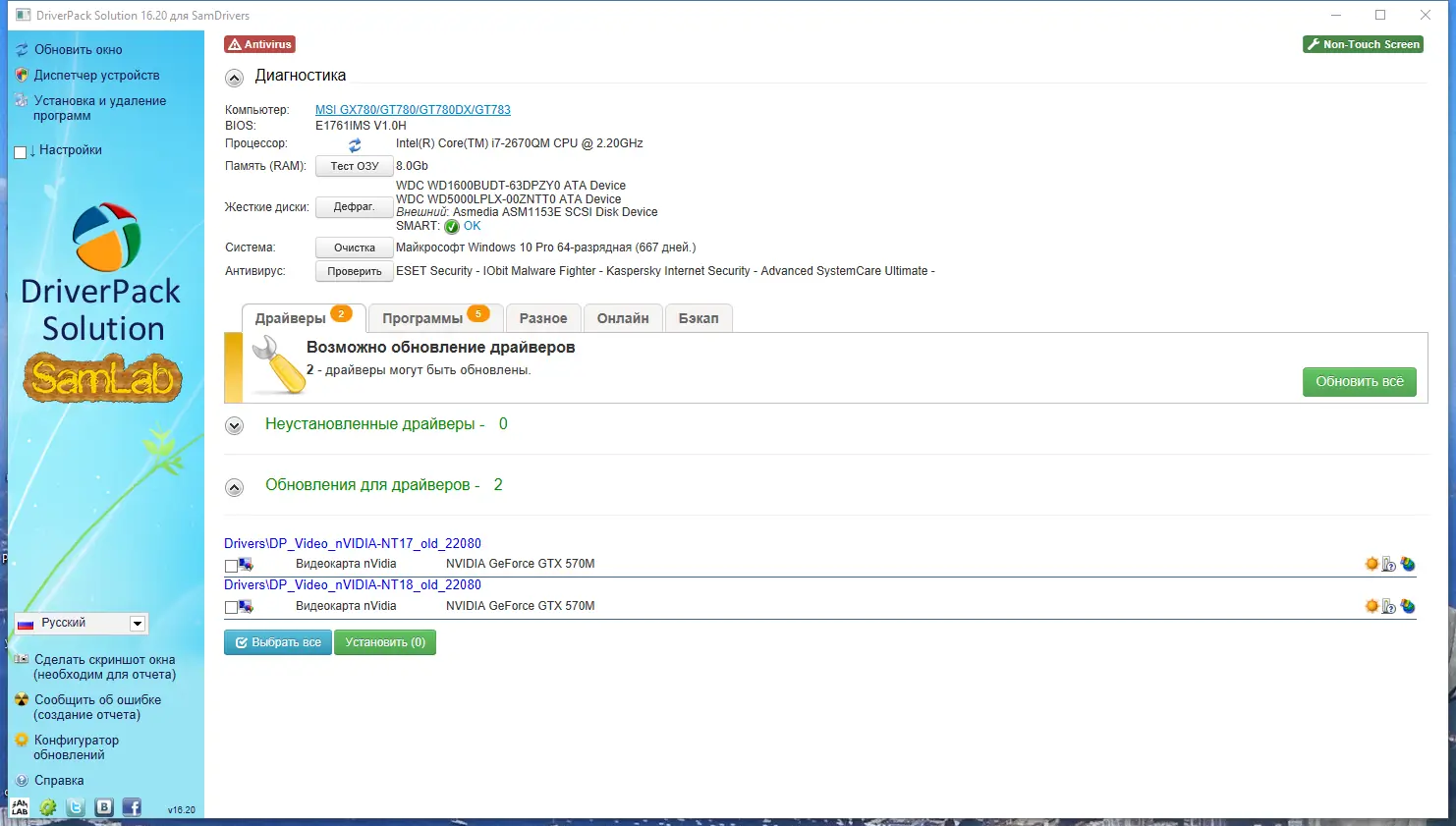Collapse the Обновления для драйверов section
Screen dimensions: 1456x826
(234, 487)
